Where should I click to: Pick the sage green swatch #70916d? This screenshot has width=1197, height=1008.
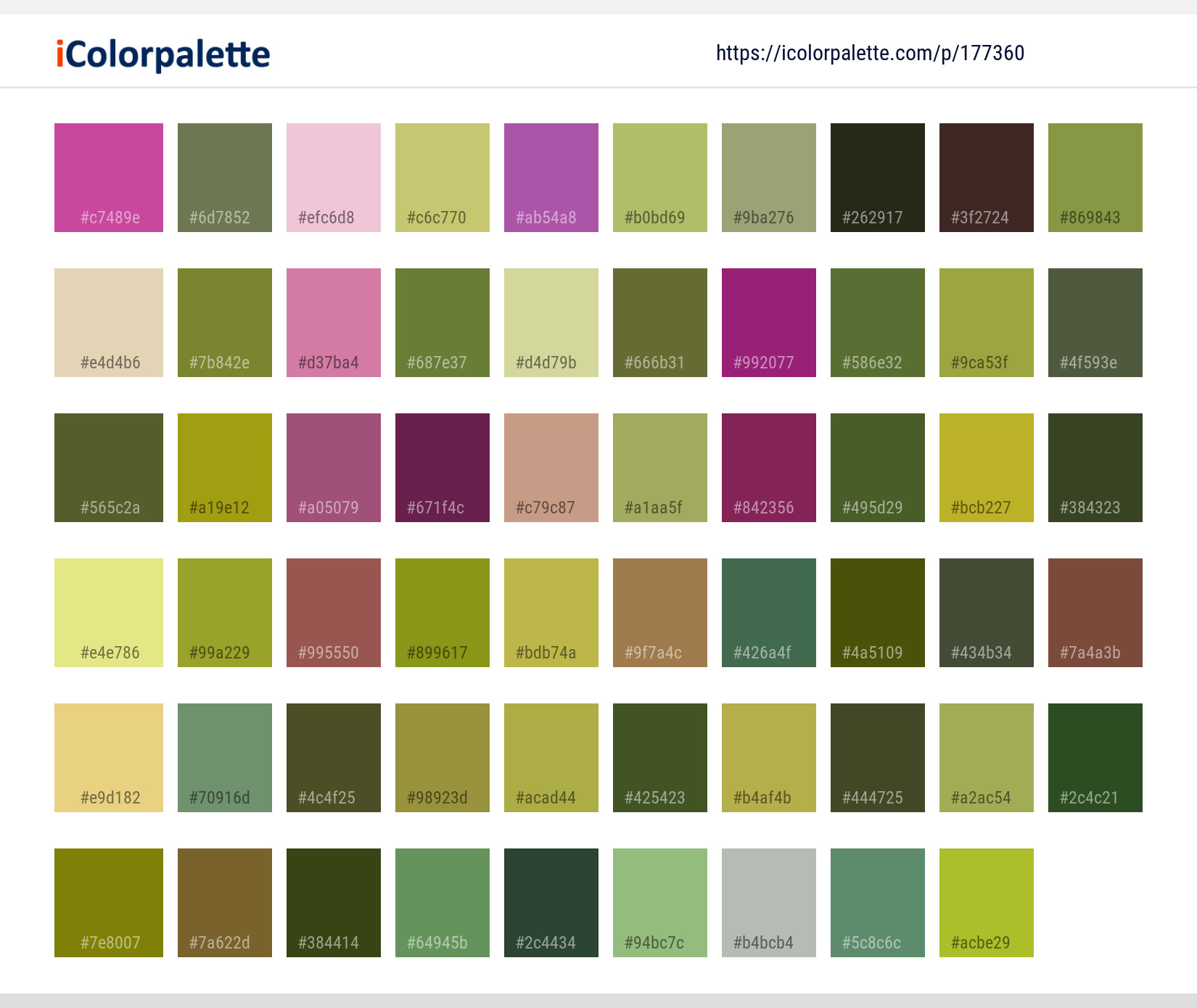[224, 757]
